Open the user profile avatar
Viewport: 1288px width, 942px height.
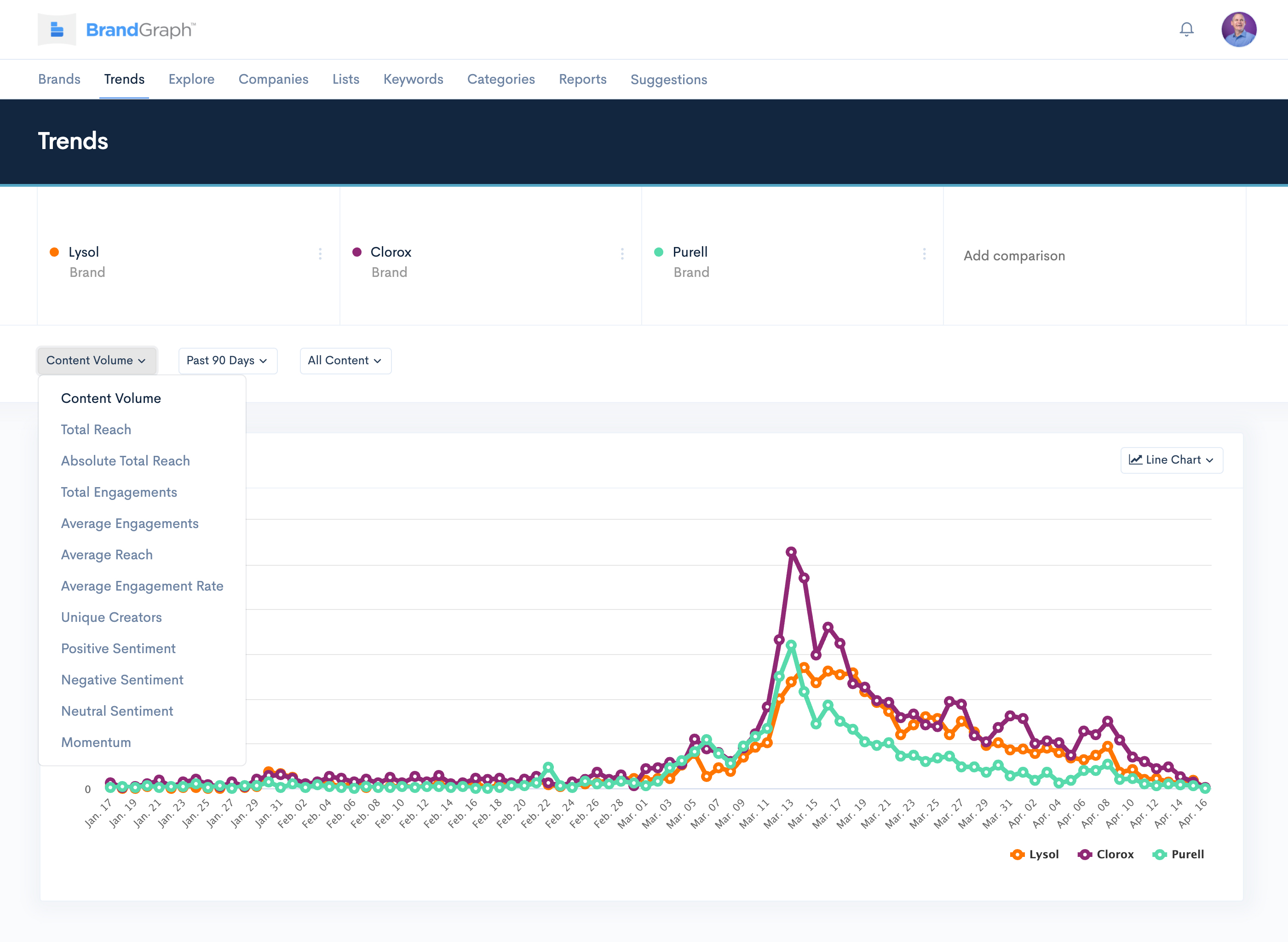(1238, 29)
